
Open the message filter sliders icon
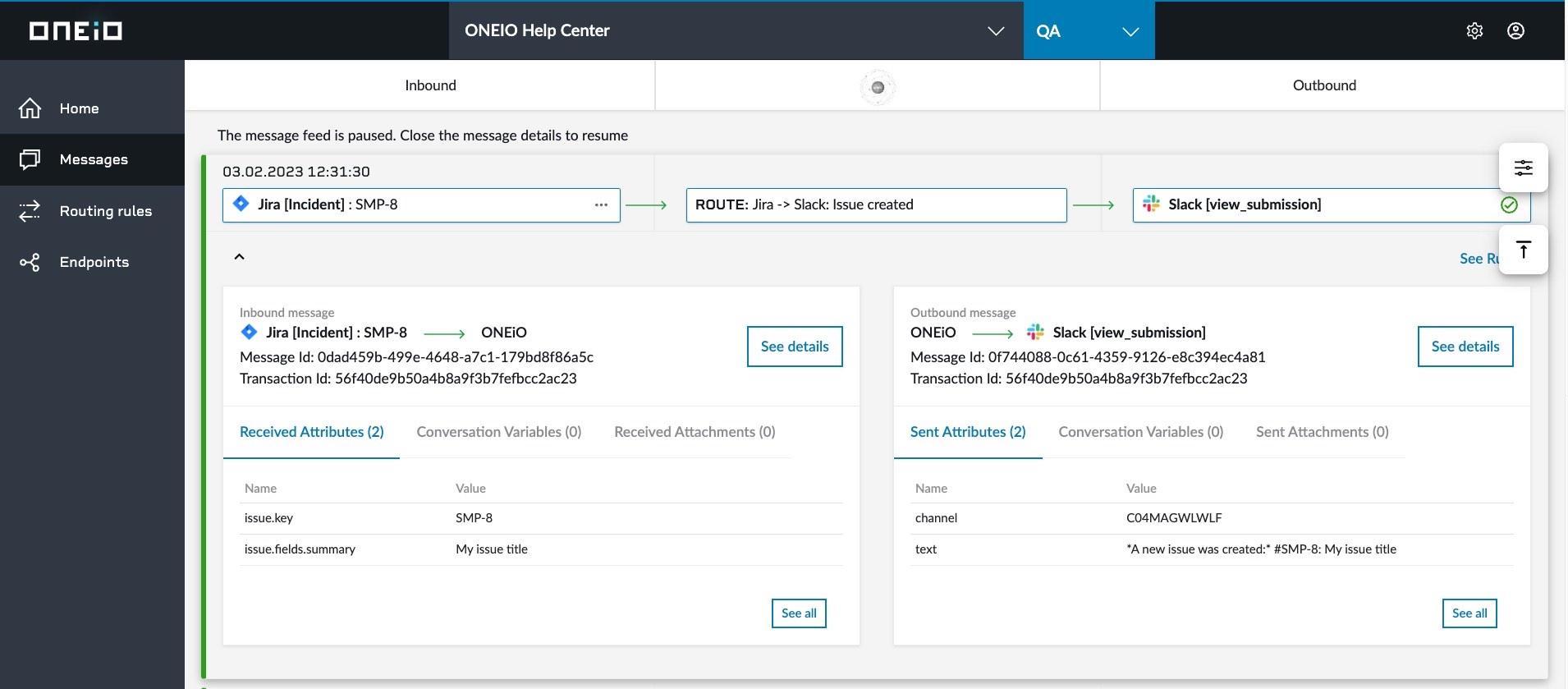click(1523, 168)
